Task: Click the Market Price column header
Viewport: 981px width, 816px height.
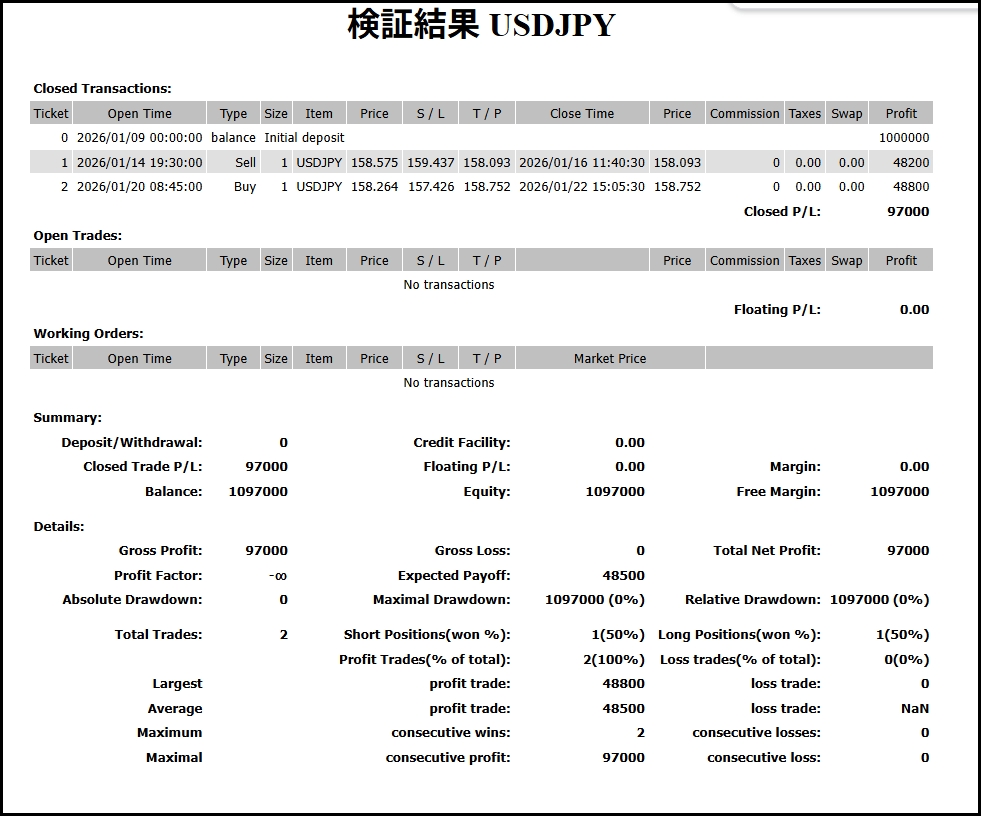Action: click(610, 359)
